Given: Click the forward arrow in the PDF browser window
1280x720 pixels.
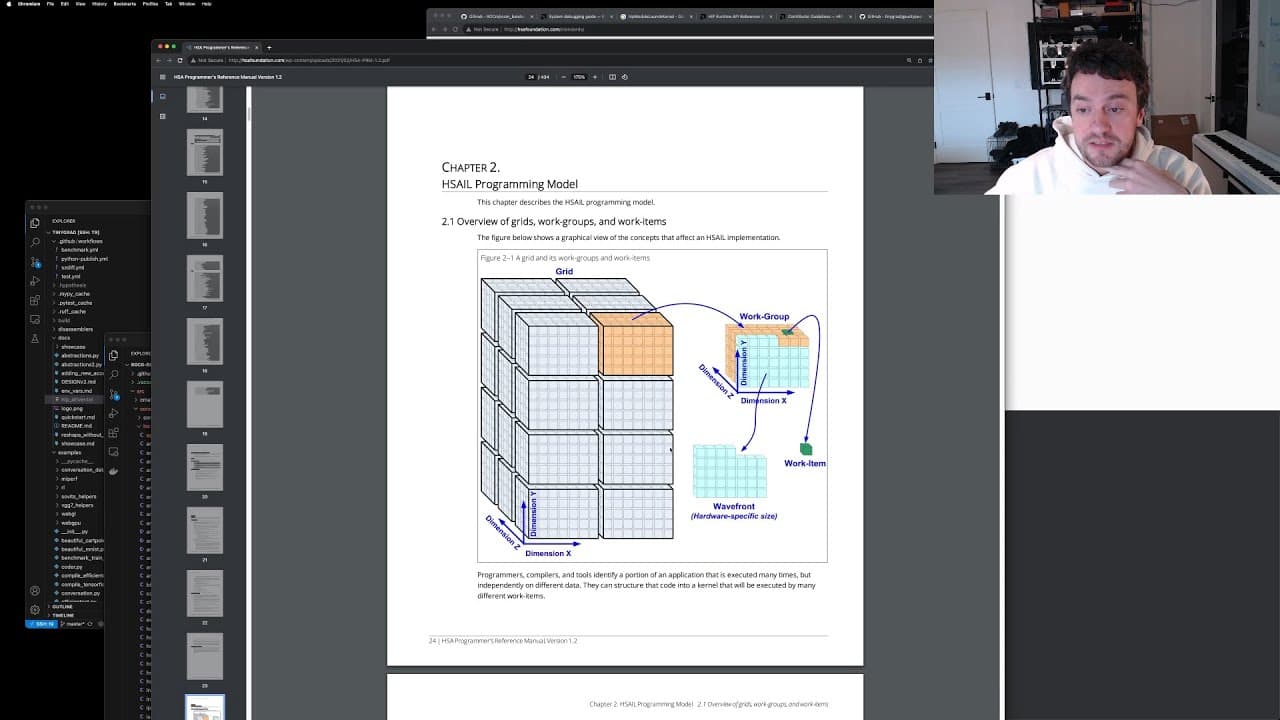Looking at the screenshot, I should [170, 60].
